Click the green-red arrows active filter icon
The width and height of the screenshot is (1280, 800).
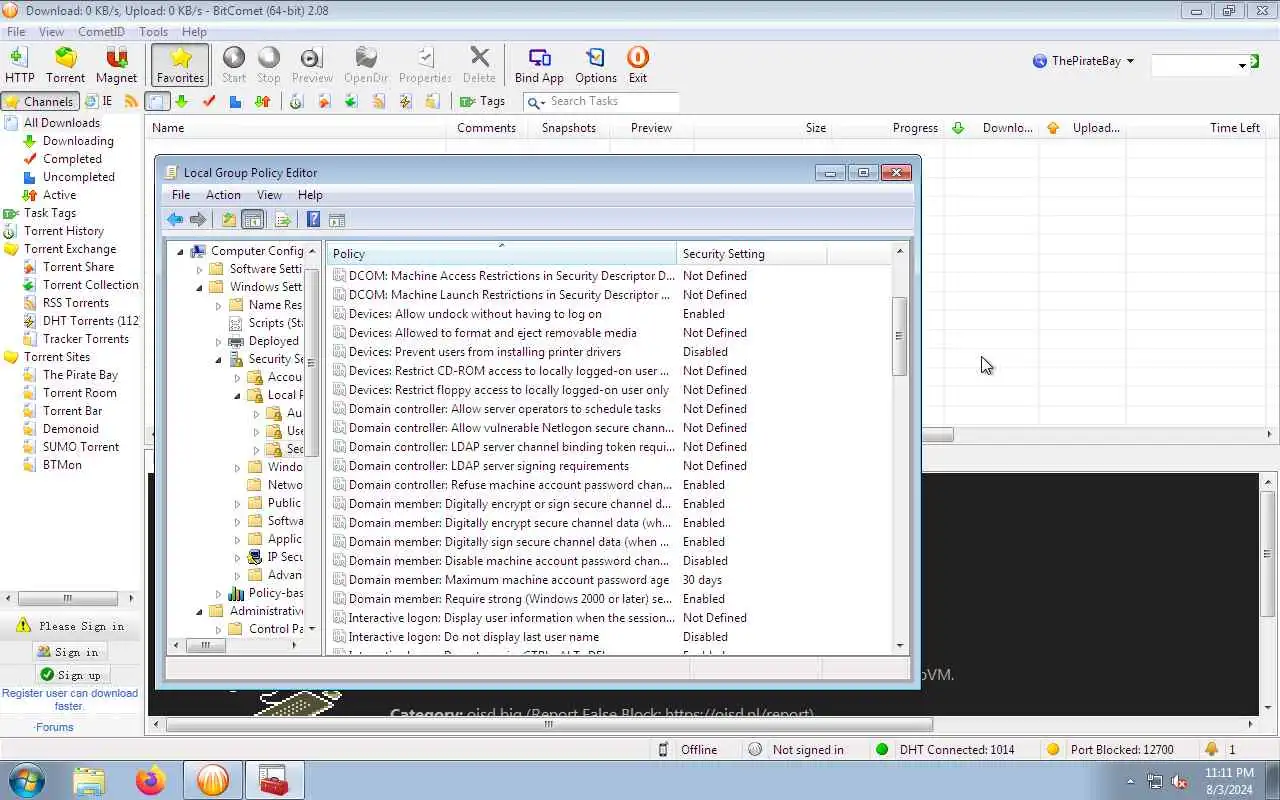[x=262, y=101]
